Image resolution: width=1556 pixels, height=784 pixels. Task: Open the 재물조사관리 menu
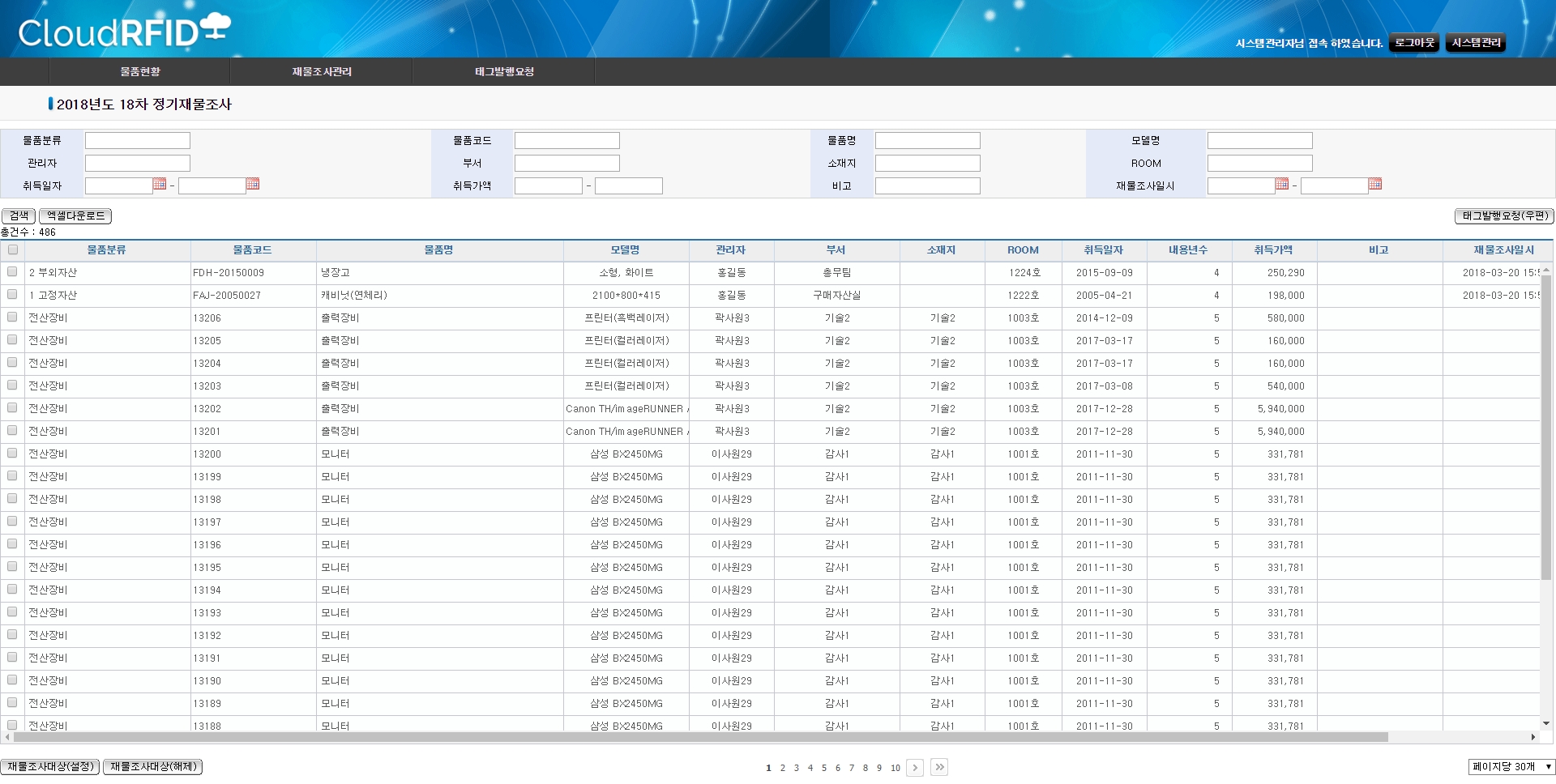322,71
